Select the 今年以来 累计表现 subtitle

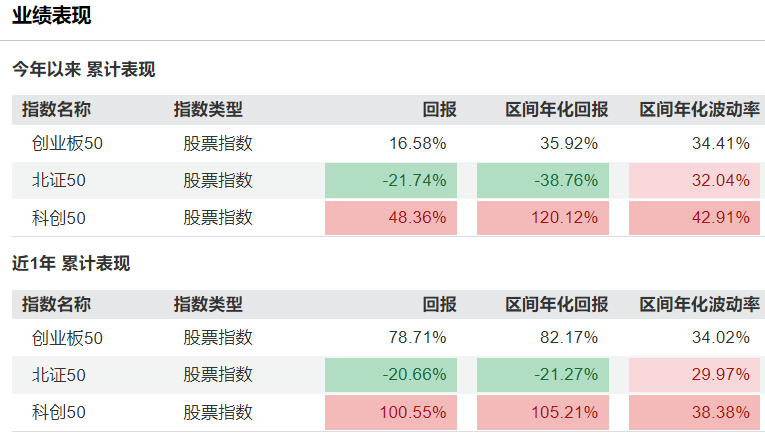point(83,69)
